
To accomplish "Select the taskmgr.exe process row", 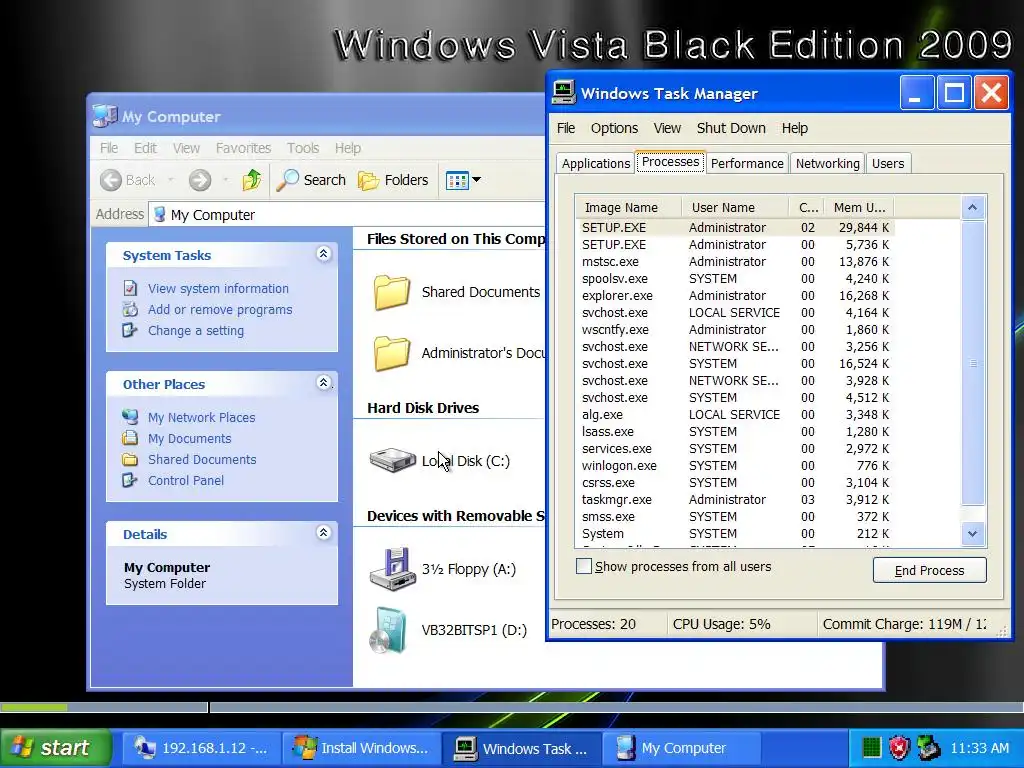I will tap(735, 499).
